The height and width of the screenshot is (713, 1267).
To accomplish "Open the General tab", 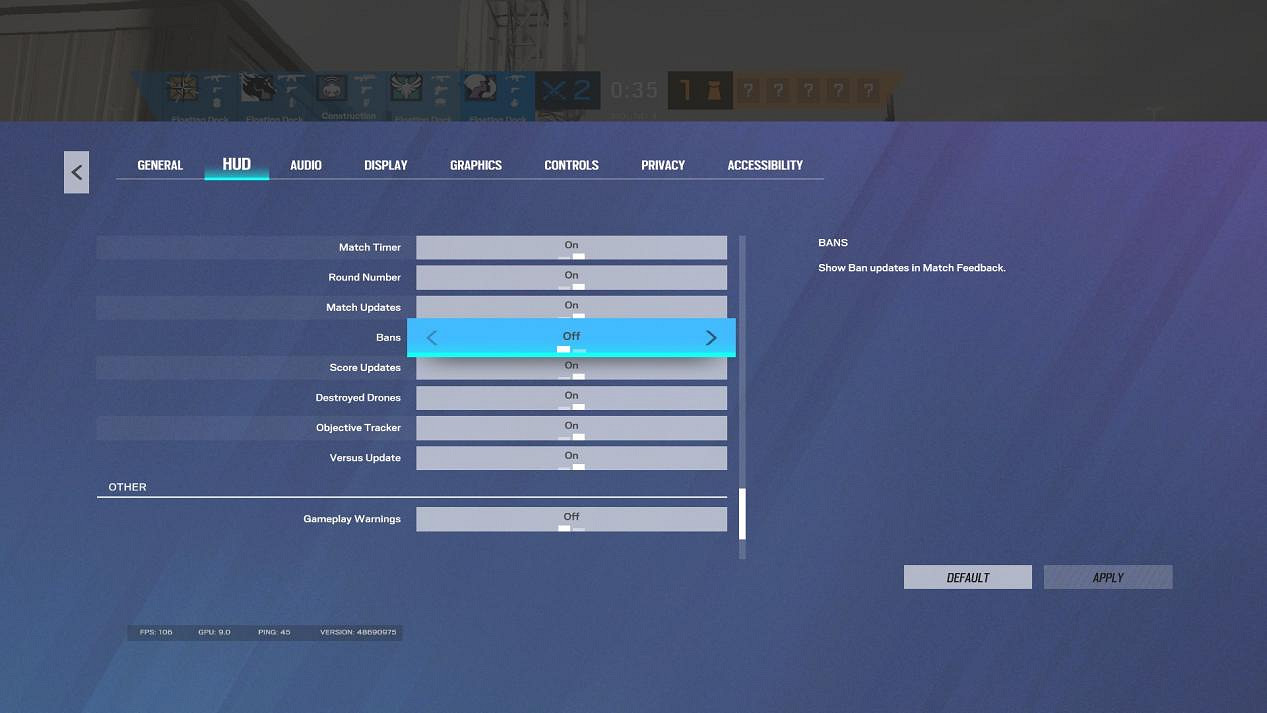I will point(160,165).
